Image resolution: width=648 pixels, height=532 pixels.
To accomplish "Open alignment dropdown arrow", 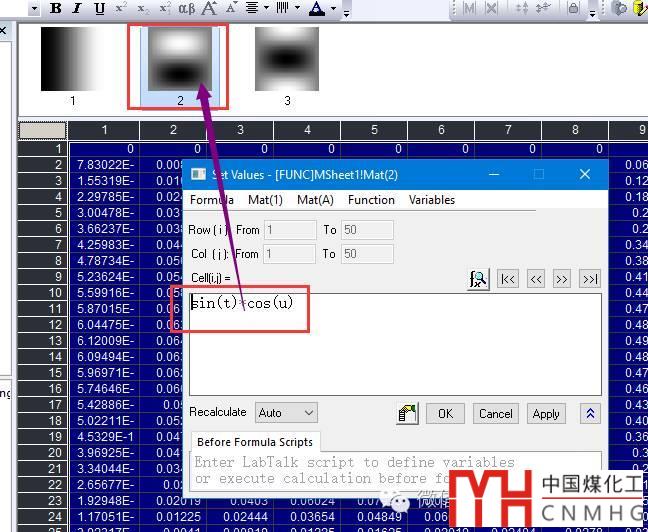I will pos(266,8).
